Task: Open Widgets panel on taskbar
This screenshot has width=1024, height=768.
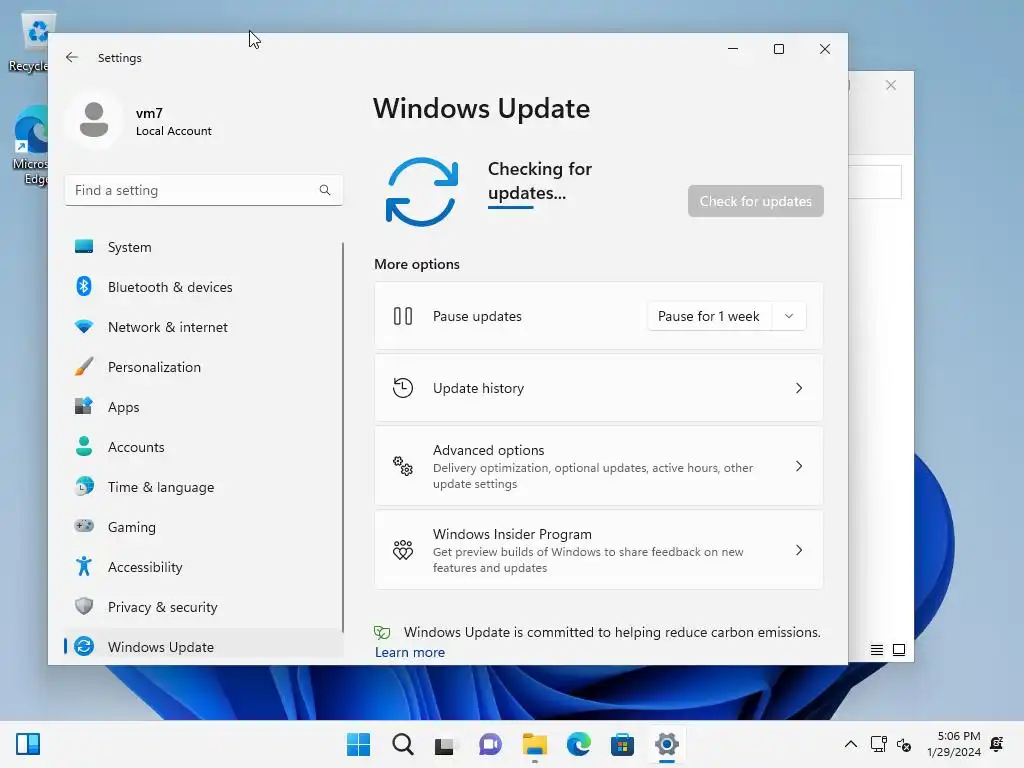Action: tap(28, 744)
